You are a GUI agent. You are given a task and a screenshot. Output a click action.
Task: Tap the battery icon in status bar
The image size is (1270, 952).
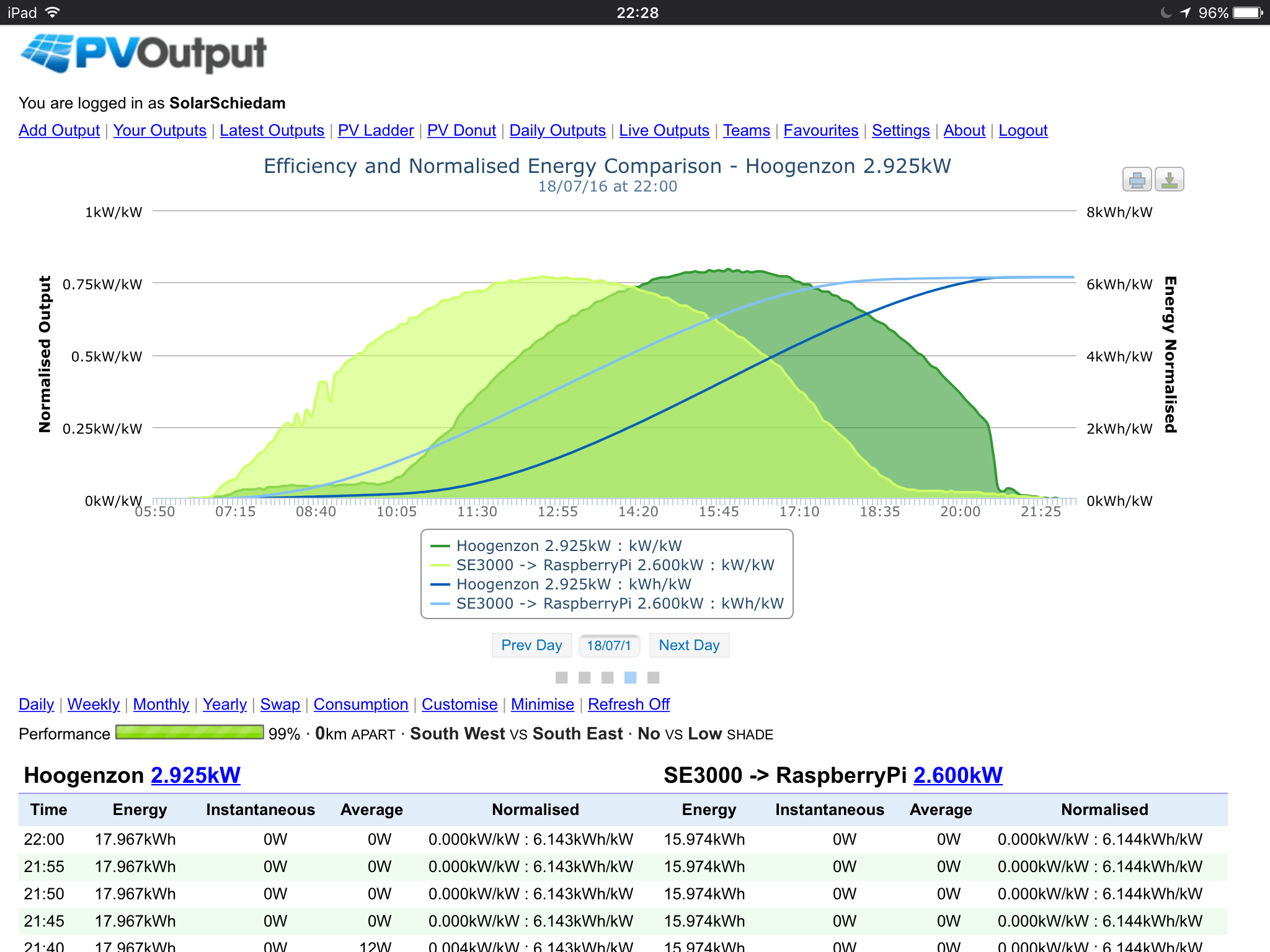[1248, 12]
